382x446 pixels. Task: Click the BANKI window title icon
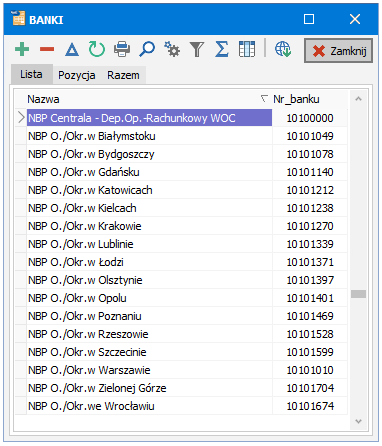pos(19,19)
